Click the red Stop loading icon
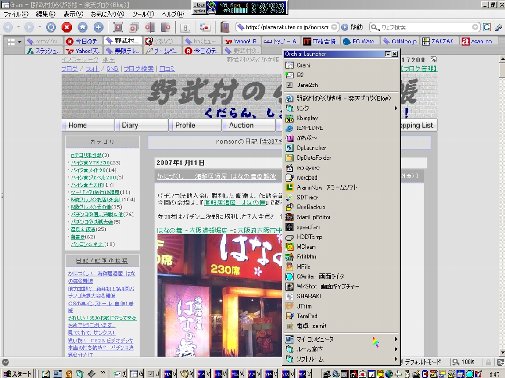This screenshot has height=378, width=505. 67,27
